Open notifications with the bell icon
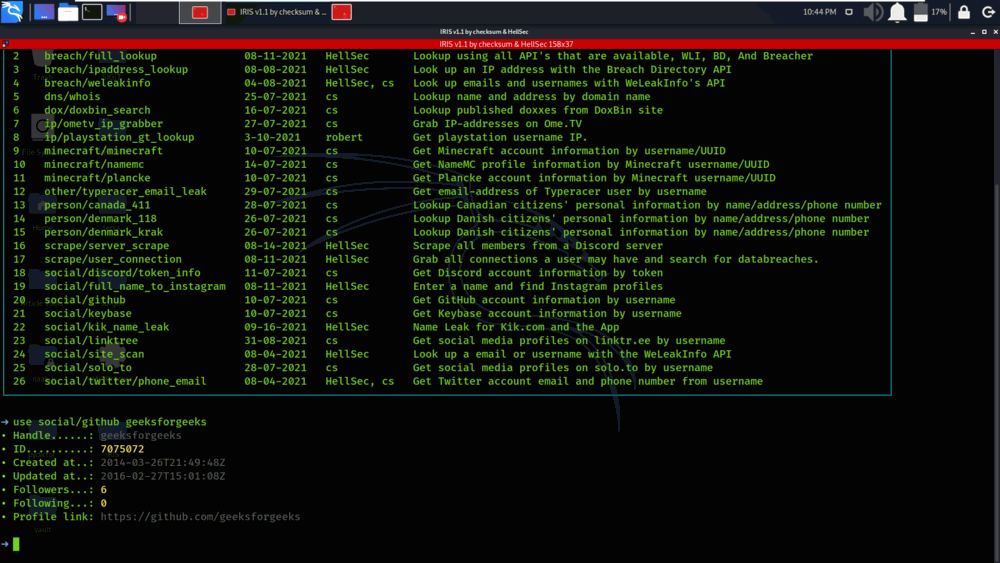This screenshot has height=563, width=1000. click(x=897, y=12)
